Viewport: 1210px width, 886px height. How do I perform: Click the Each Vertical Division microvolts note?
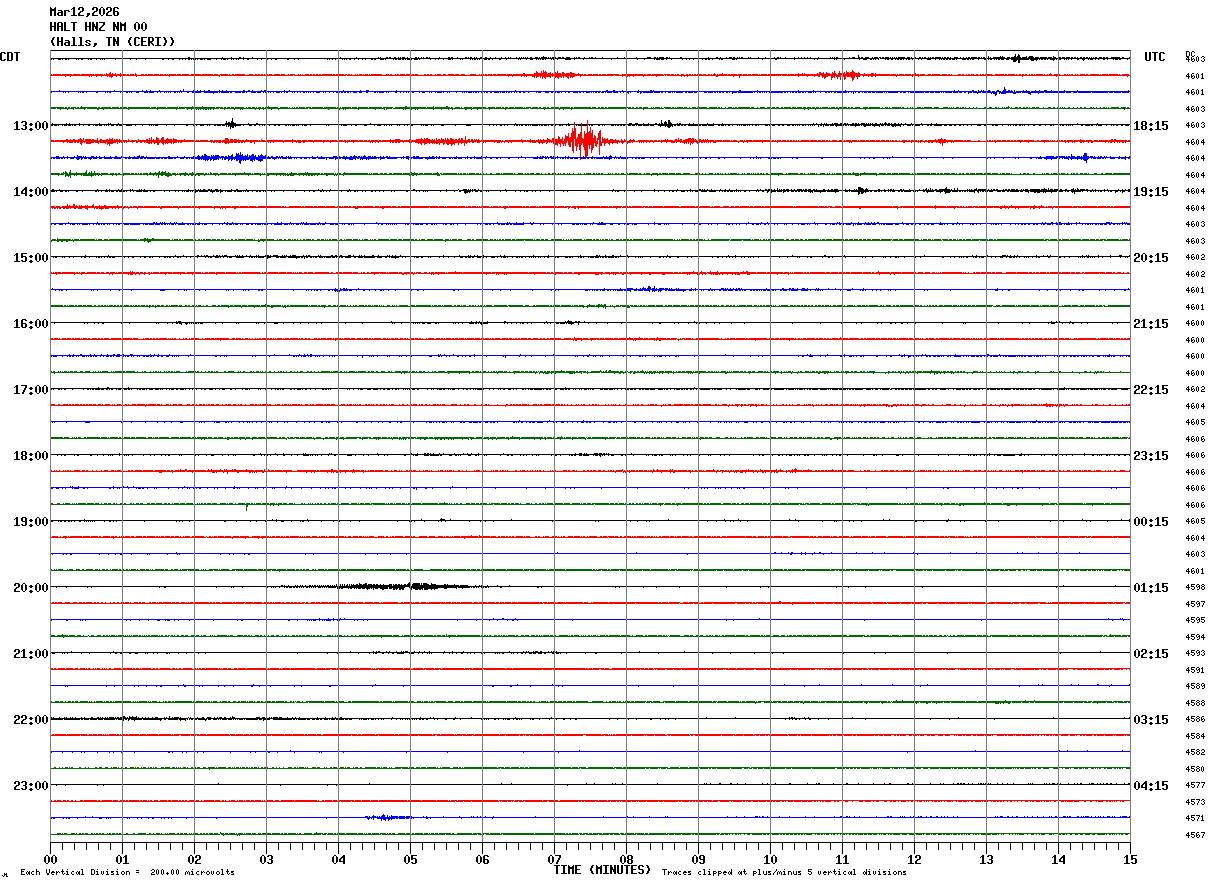point(127,873)
